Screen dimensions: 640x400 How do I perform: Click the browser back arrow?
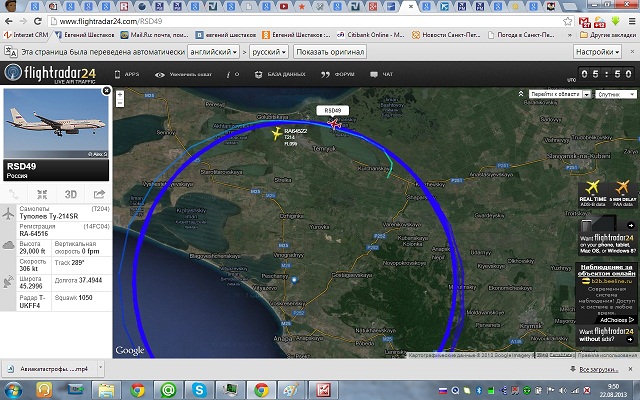click(x=9, y=21)
